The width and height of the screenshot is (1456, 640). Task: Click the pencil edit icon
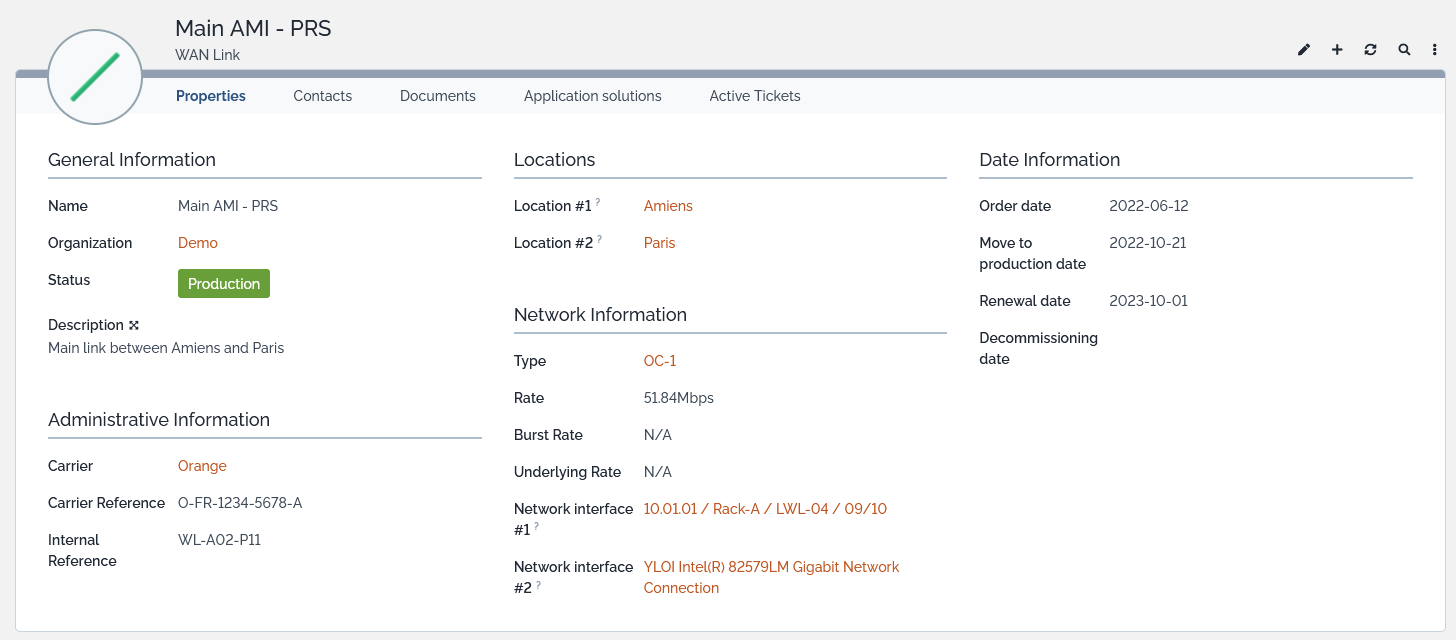[1304, 50]
